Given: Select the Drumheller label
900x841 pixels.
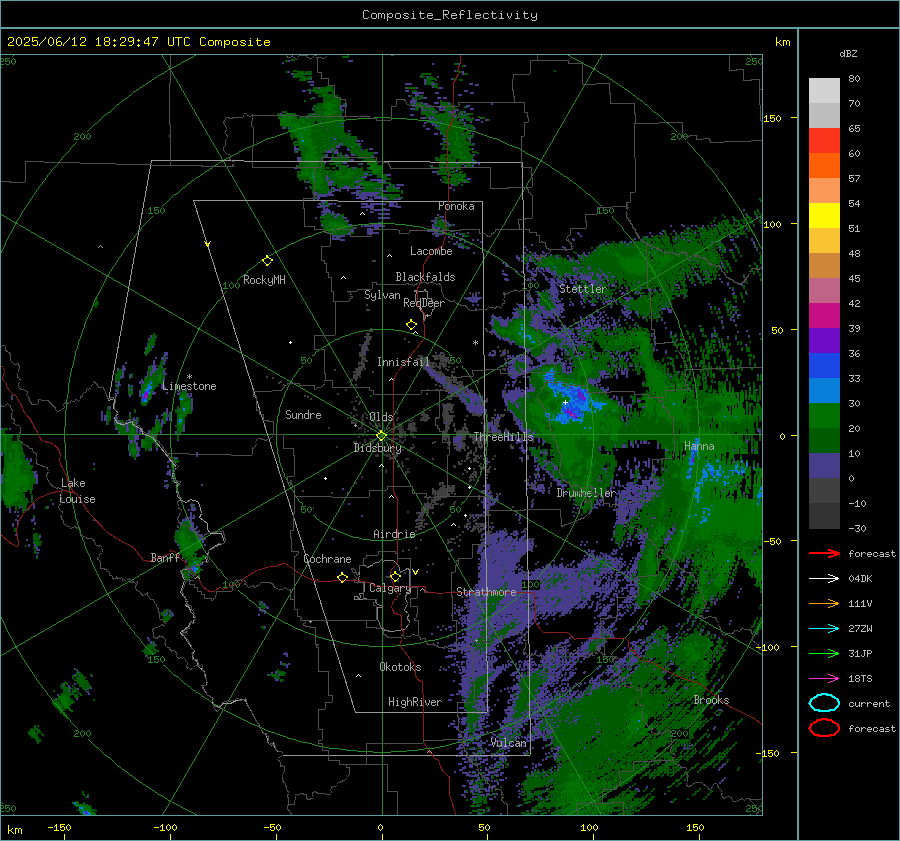Looking at the screenshot, I should [x=585, y=493].
